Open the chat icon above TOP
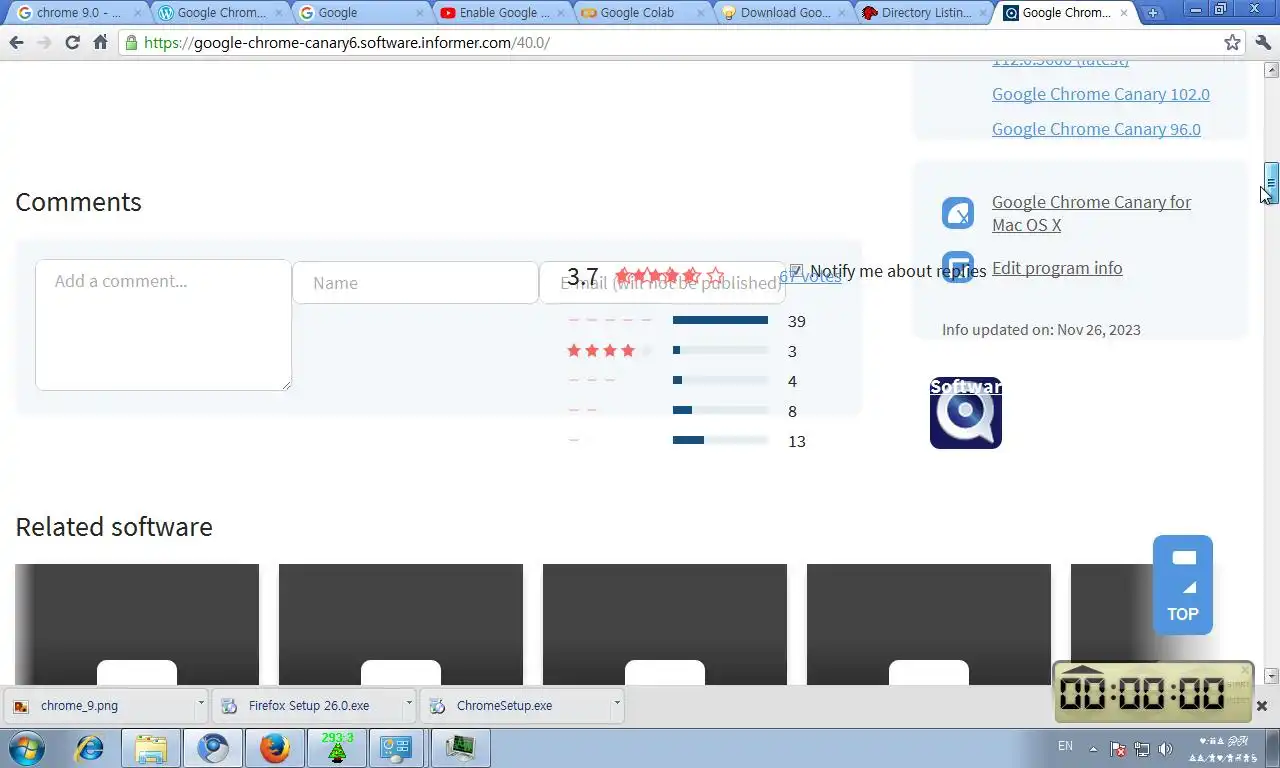The image size is (1280, 768). point(1184,559)
